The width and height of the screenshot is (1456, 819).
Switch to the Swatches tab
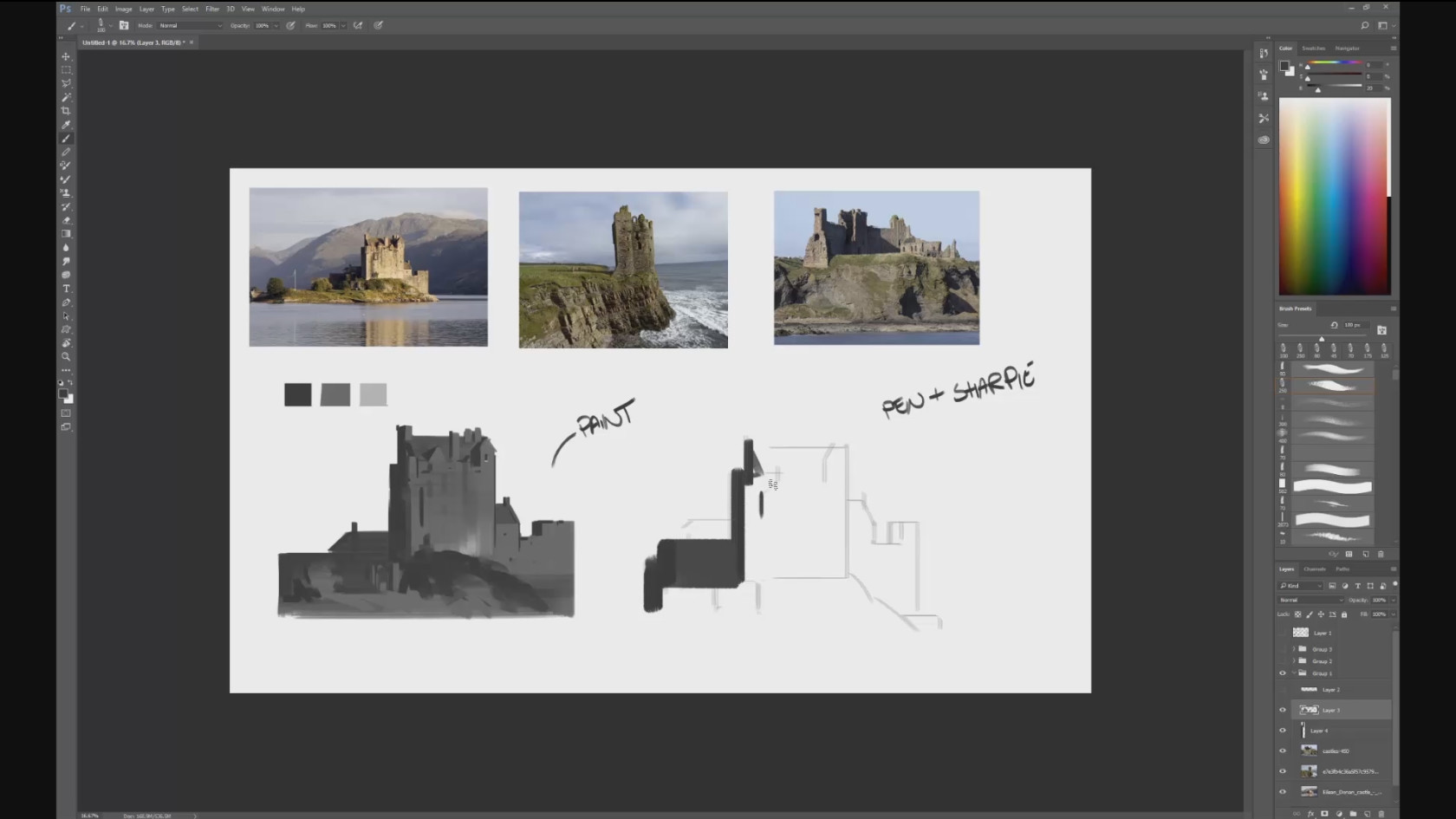1314,49
